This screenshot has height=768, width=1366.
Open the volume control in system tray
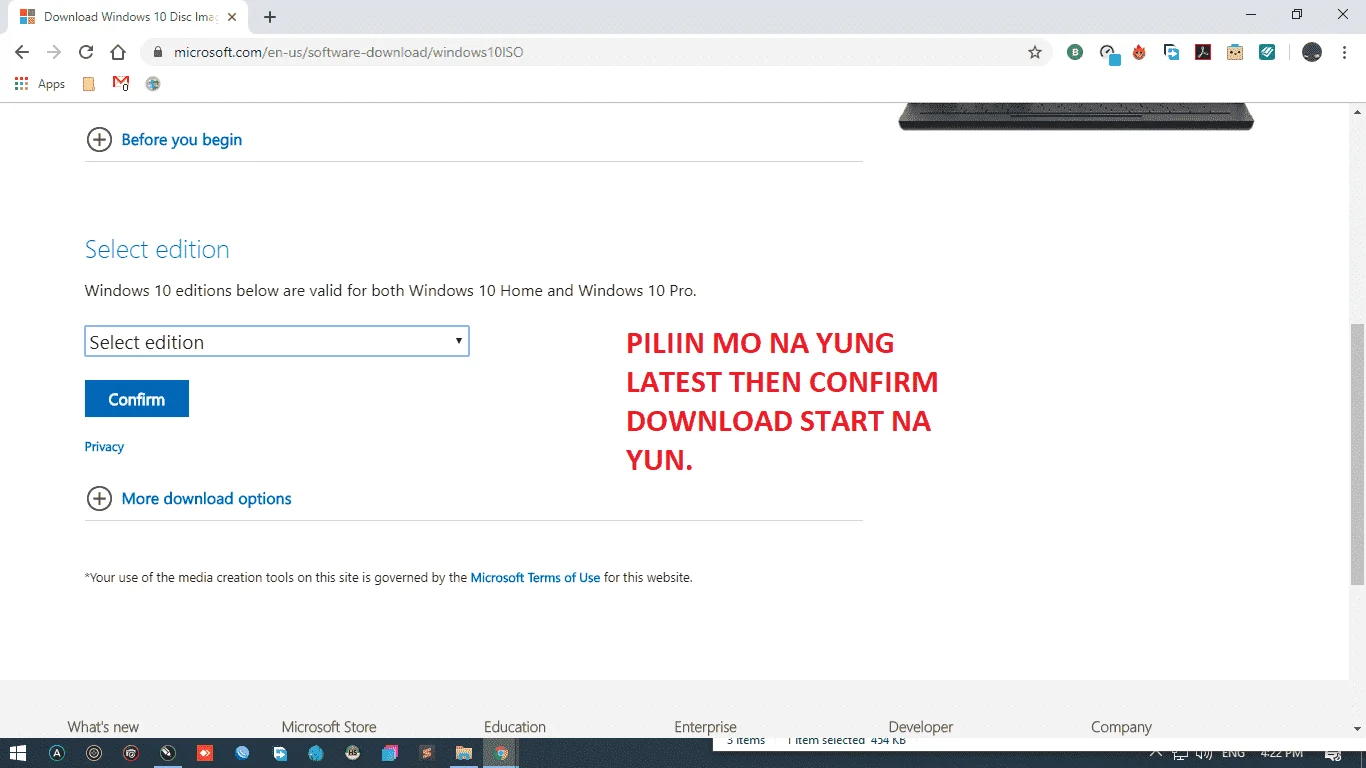(x=1204, y=753)
